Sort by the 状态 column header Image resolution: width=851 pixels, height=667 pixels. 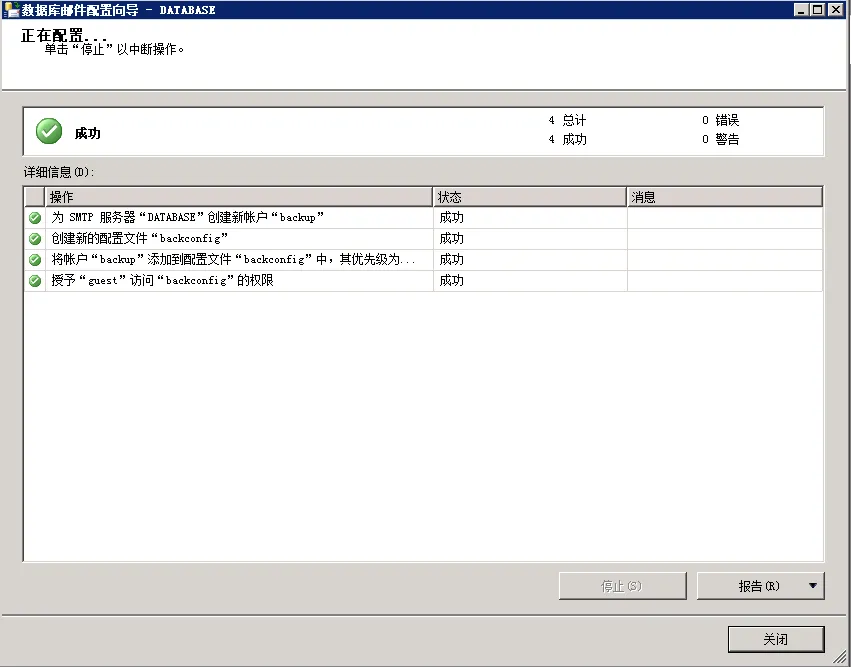530,197
